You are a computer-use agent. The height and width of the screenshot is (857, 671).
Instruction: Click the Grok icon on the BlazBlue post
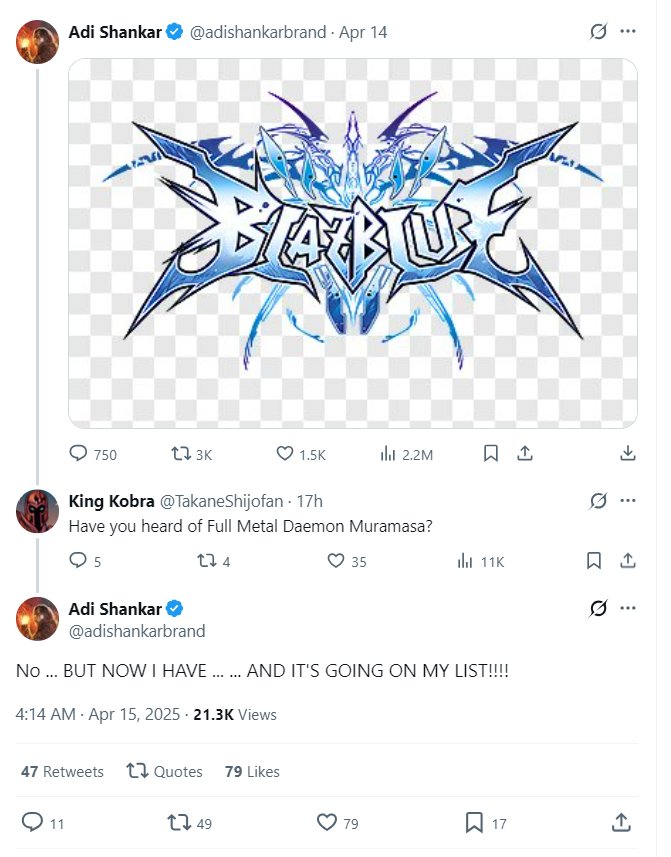598,32
